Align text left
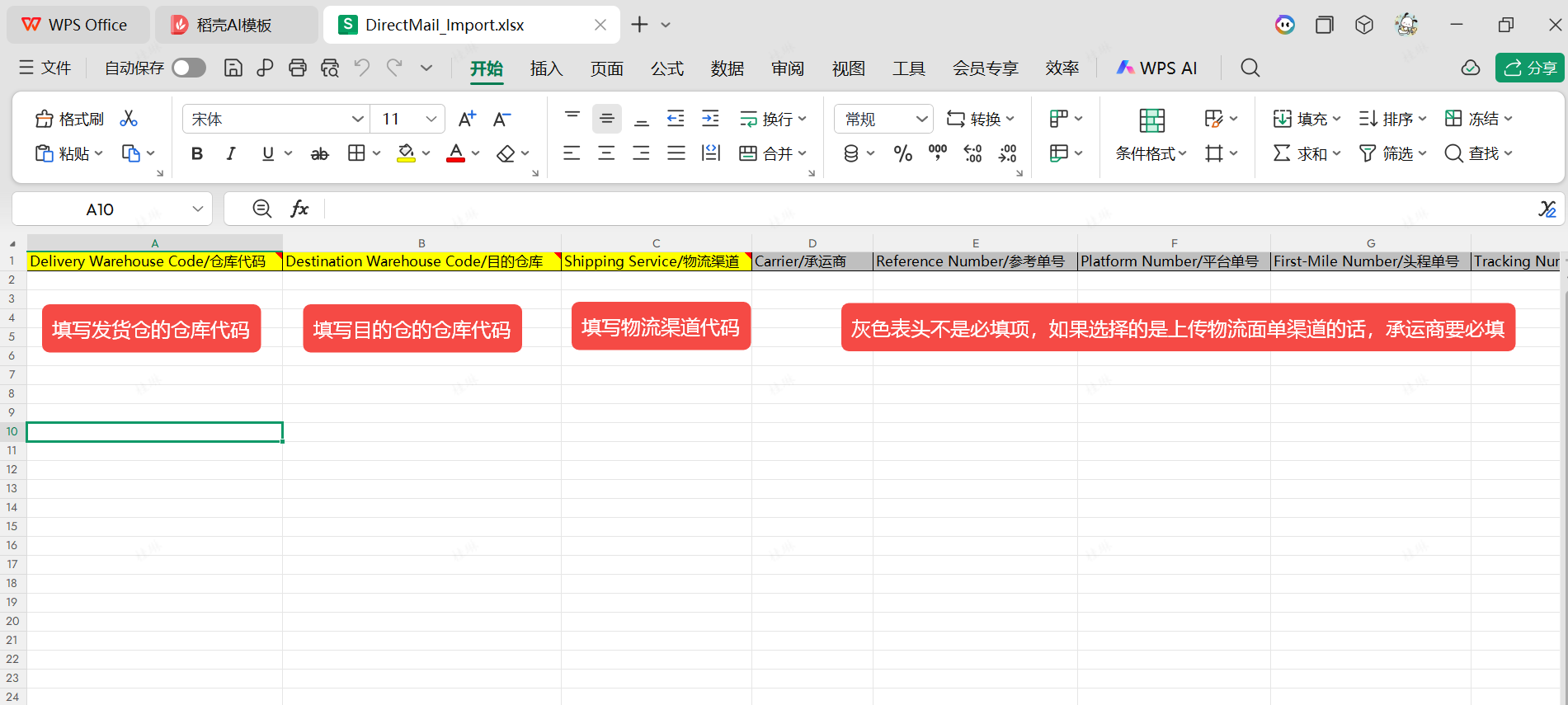 click(x=572, y=153)
